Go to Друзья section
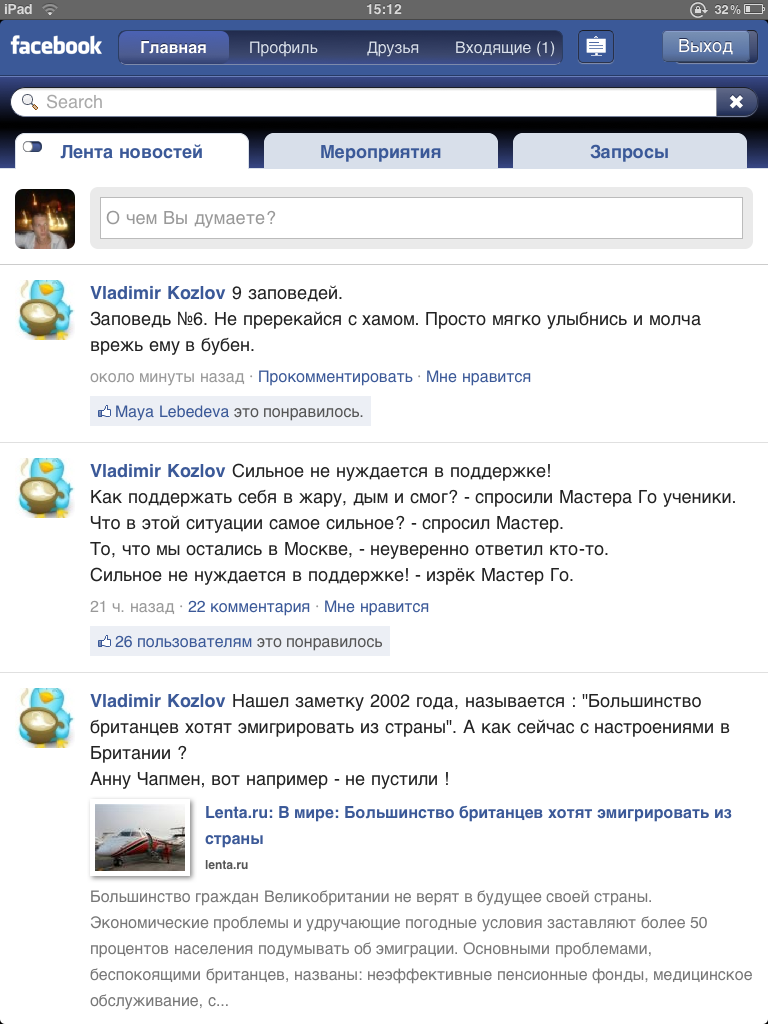Viewport: 768px width, 1024px height. pyautogui.click(x=392, y=48)
